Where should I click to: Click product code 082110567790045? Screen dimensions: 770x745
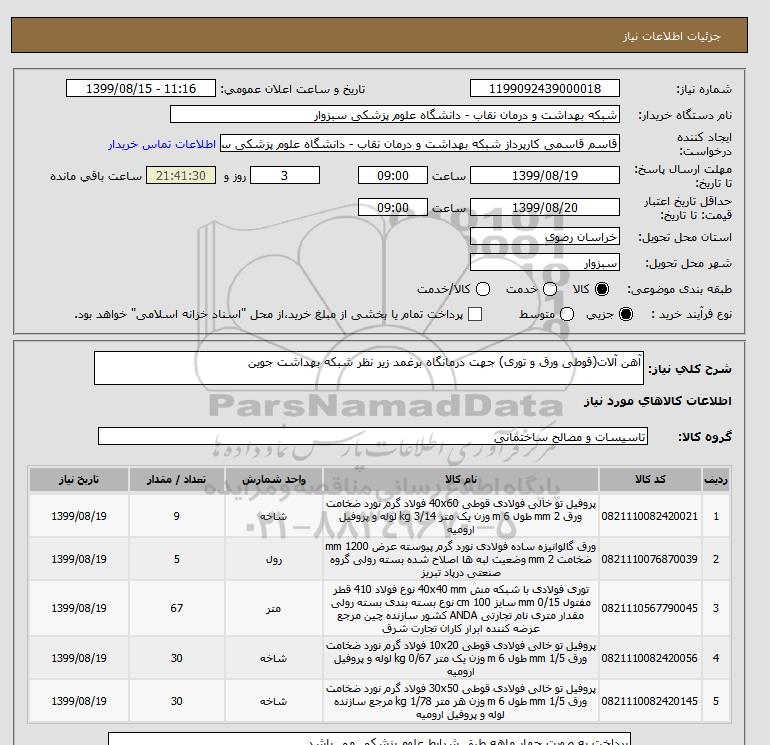(x=650, y=608)
